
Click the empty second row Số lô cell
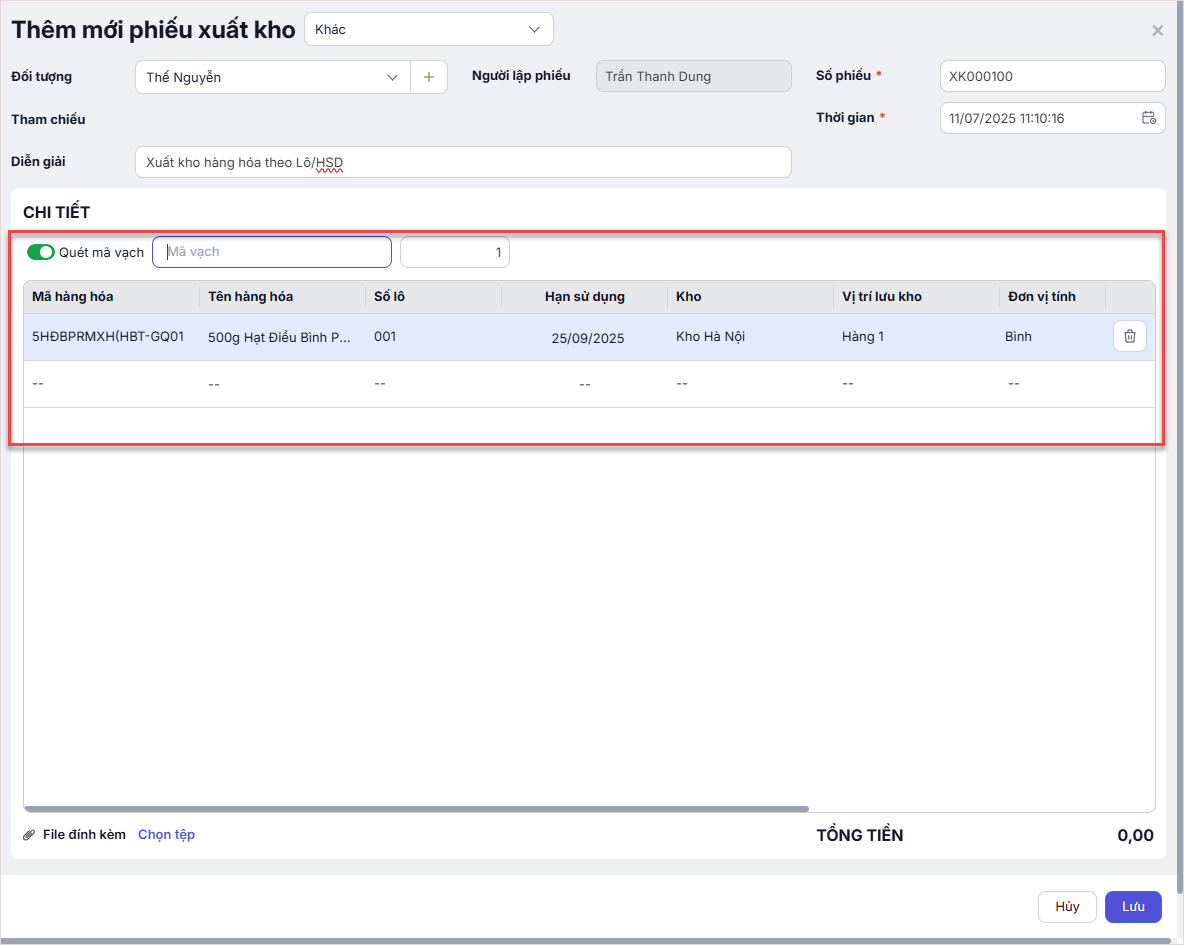[380, 384]
